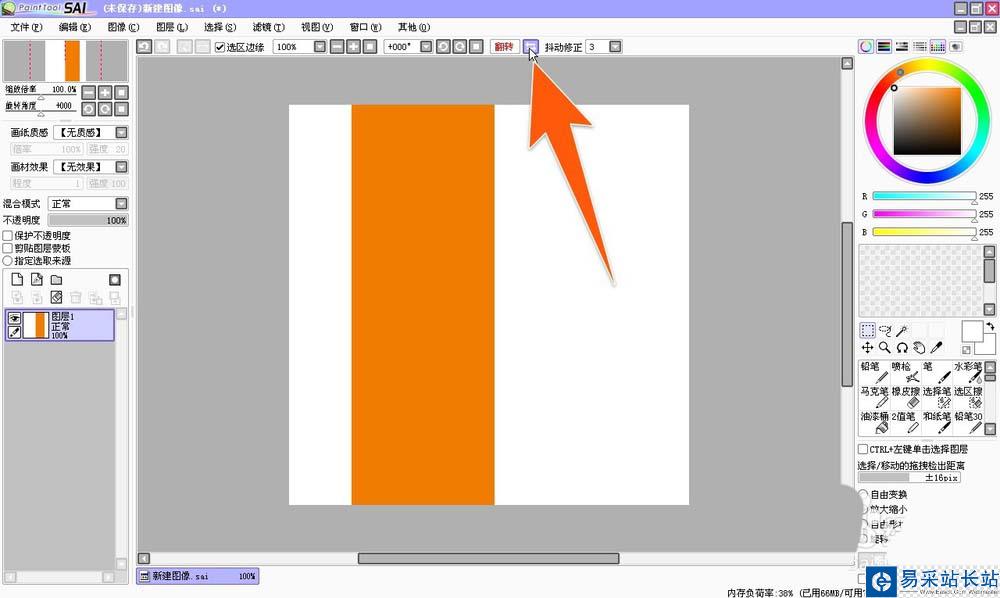
Task: Choose the 选择笔 selection pen
Action: click(936, 397)
